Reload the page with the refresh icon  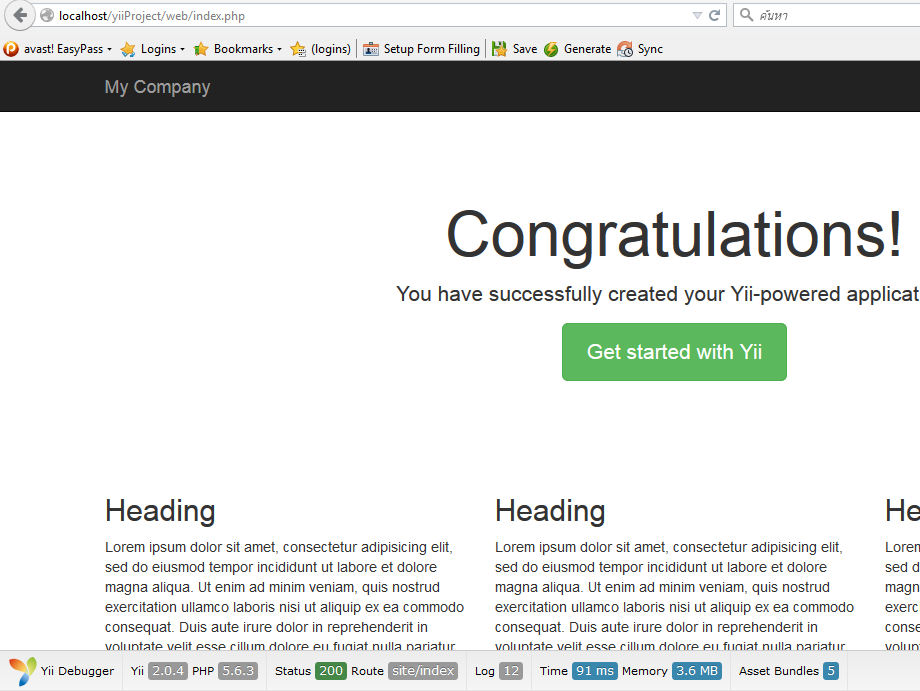click(x=714, y=15)
